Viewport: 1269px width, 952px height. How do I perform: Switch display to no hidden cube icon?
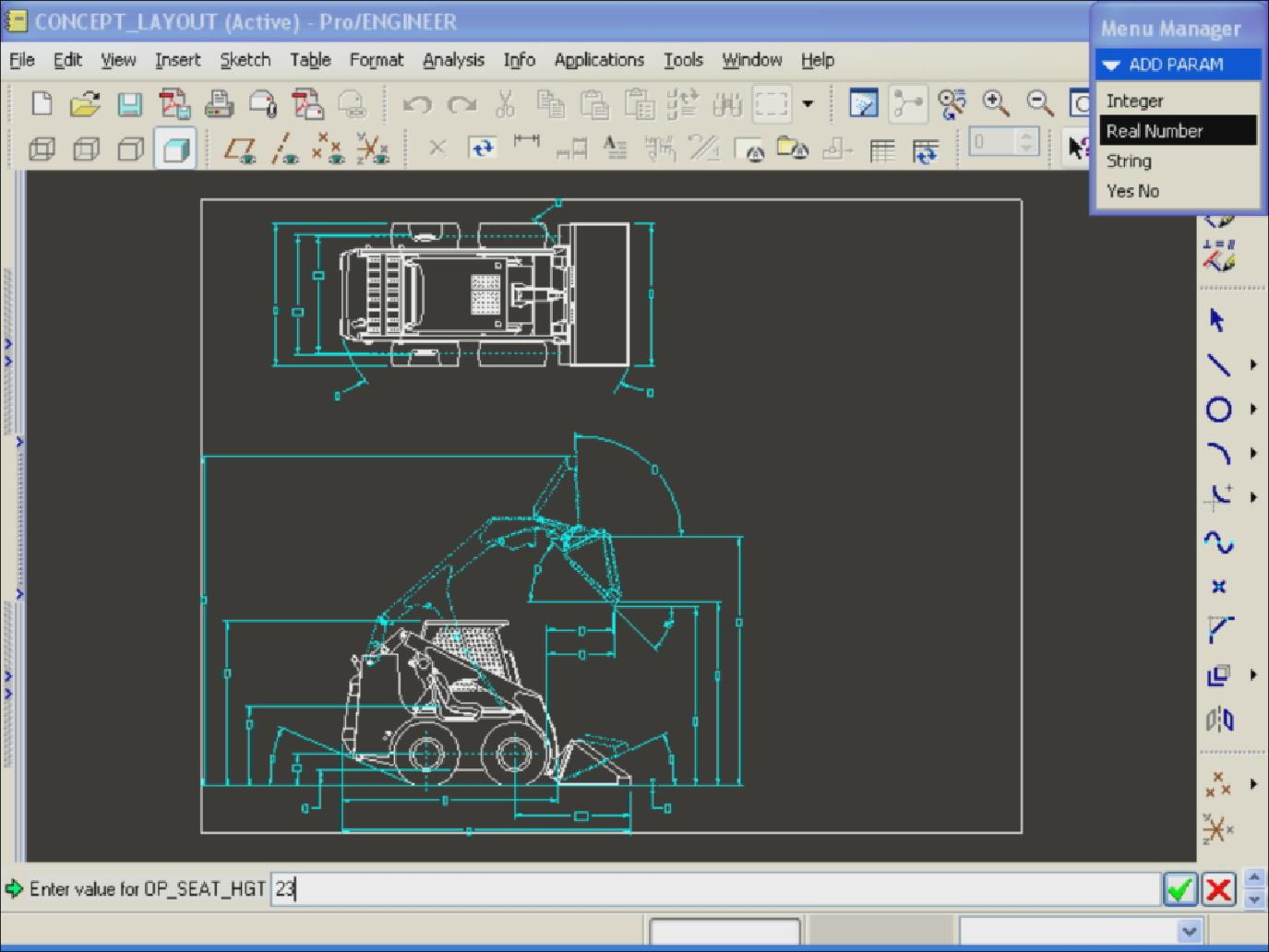(130, 149)
